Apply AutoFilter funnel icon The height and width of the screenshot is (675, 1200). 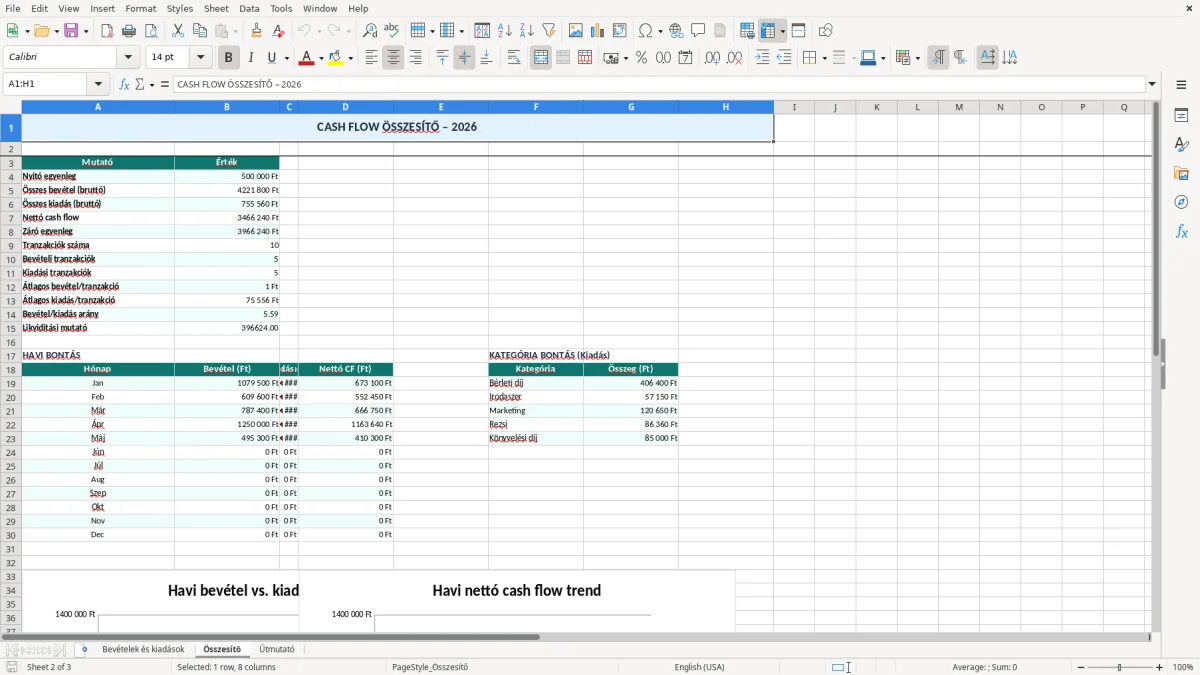pos(549,31)
